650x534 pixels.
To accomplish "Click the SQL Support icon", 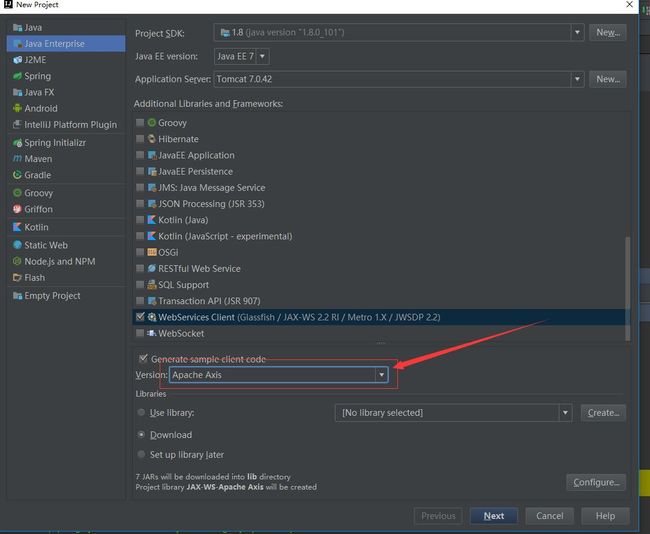I will [152, 284].
